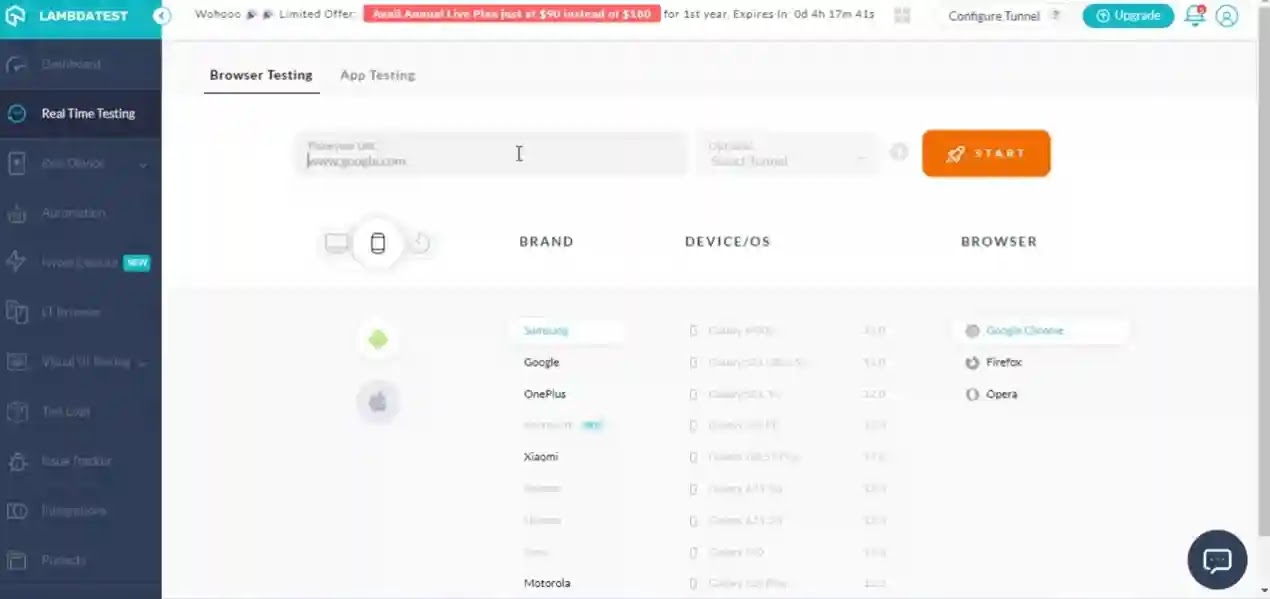Click the Test Logs box icon
Viewport: 1270px width, 599px height.
click(x=17, y=411)
